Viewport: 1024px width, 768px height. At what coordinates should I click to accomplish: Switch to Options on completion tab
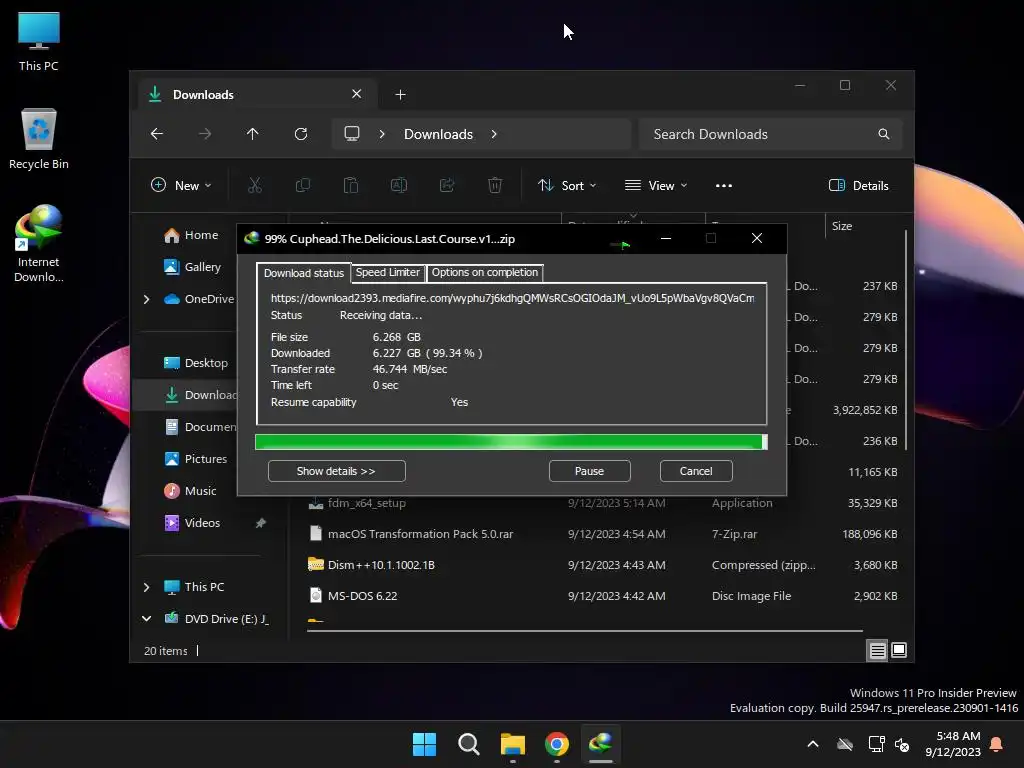coord(485,272)
